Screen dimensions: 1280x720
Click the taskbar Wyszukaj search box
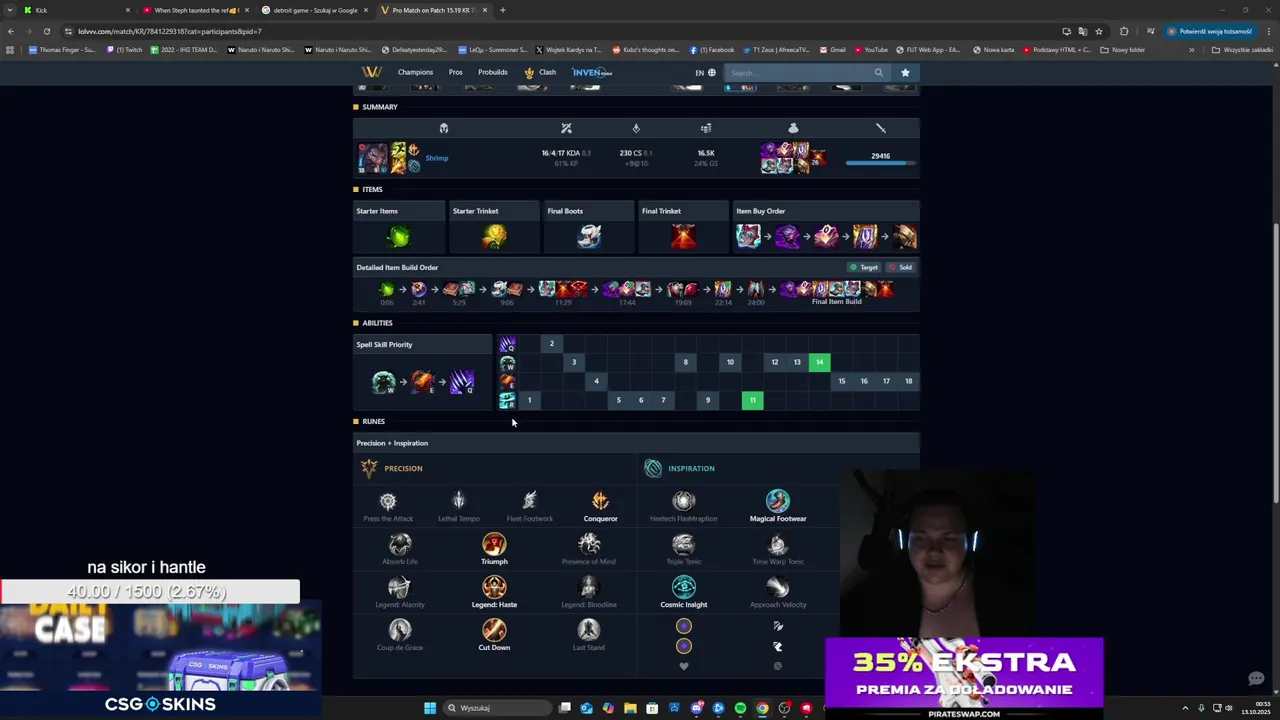coord(496,708)
